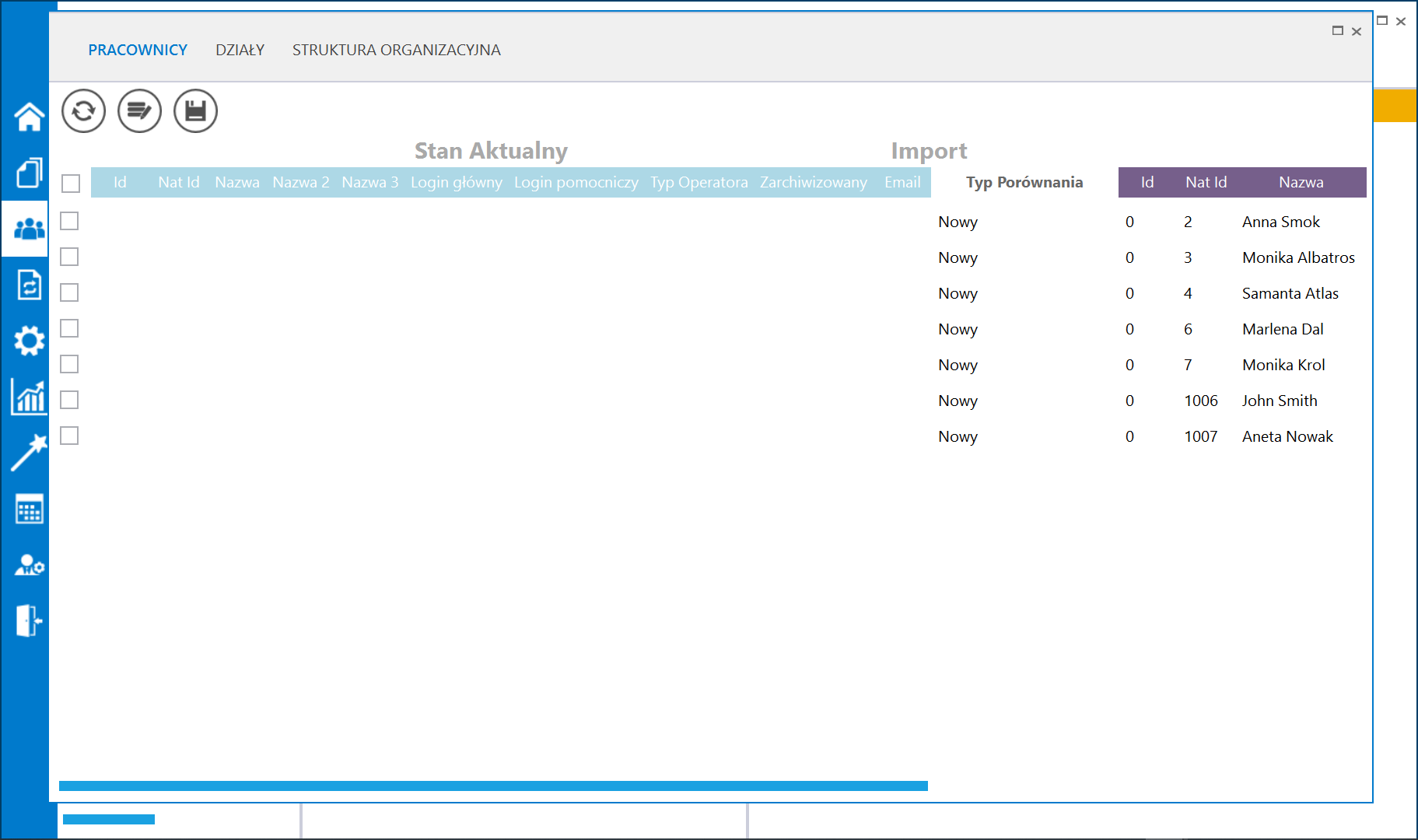Check the box for Anna Smok row

[69, 221]
